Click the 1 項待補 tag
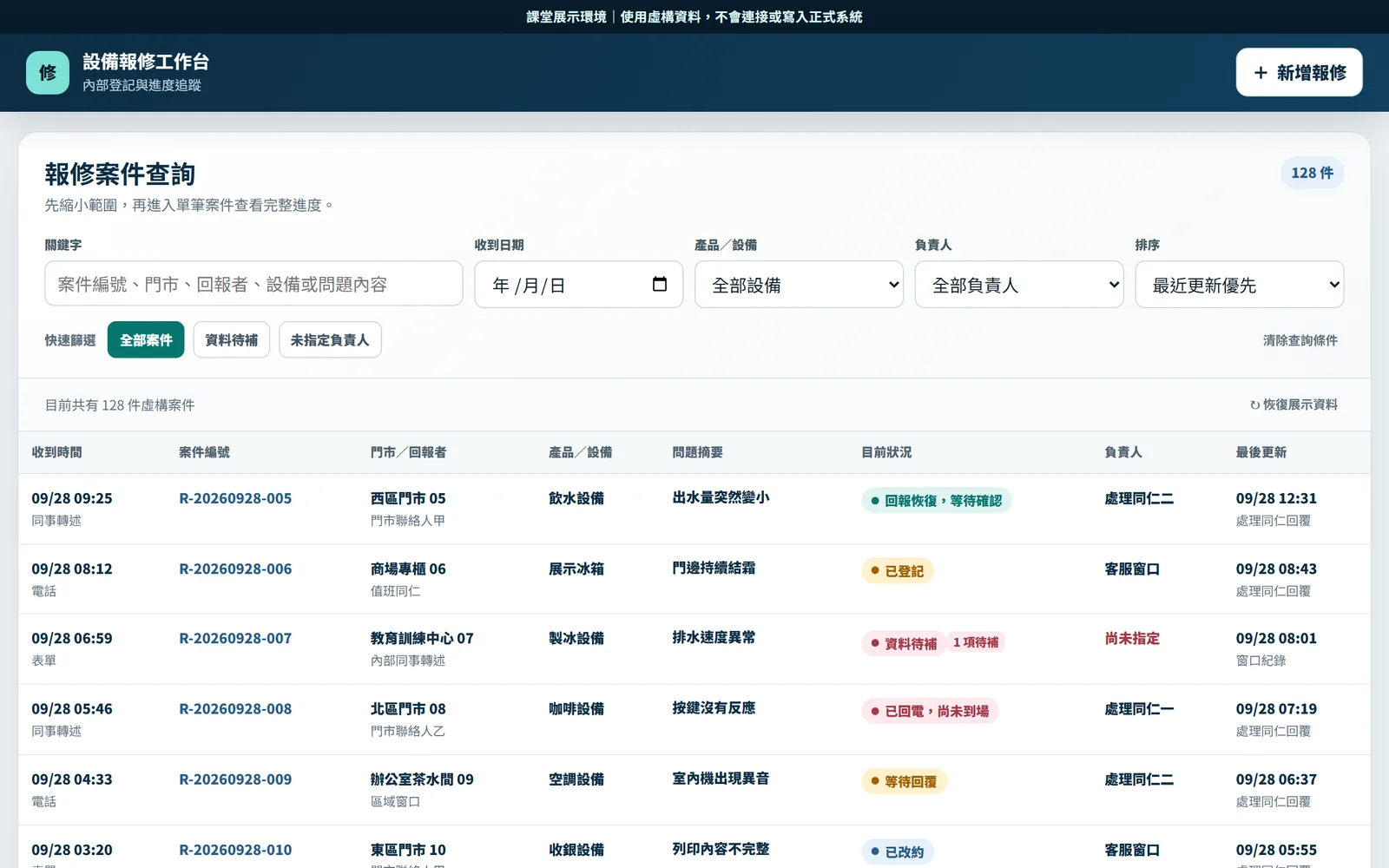 point(976,642)
